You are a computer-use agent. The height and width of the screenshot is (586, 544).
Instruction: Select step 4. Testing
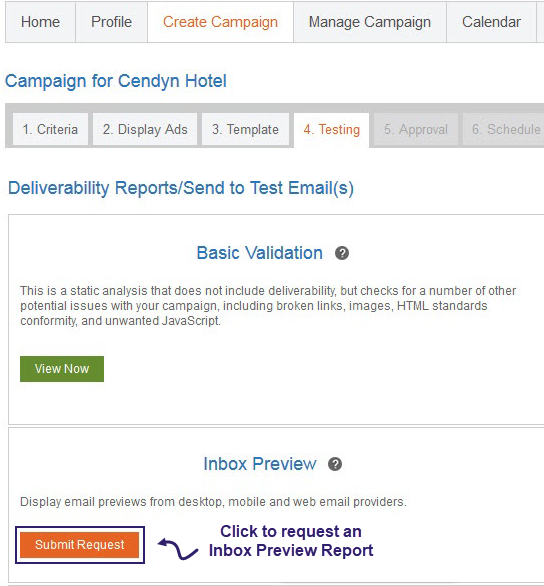[x=332, y=130]
